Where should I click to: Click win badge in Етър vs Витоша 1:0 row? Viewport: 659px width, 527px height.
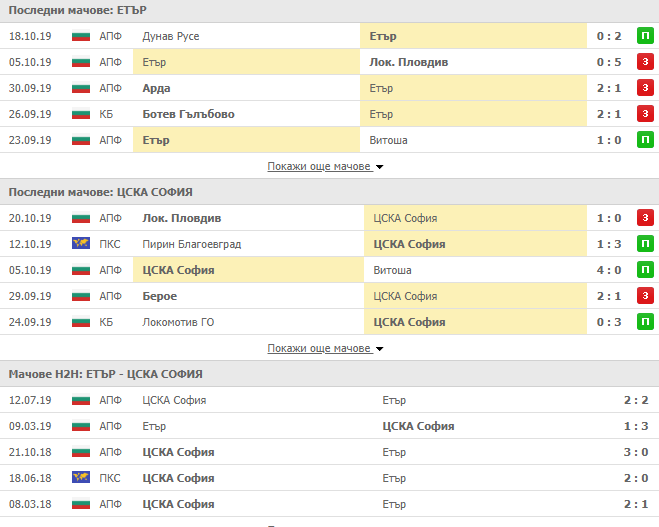pos(645,140)
